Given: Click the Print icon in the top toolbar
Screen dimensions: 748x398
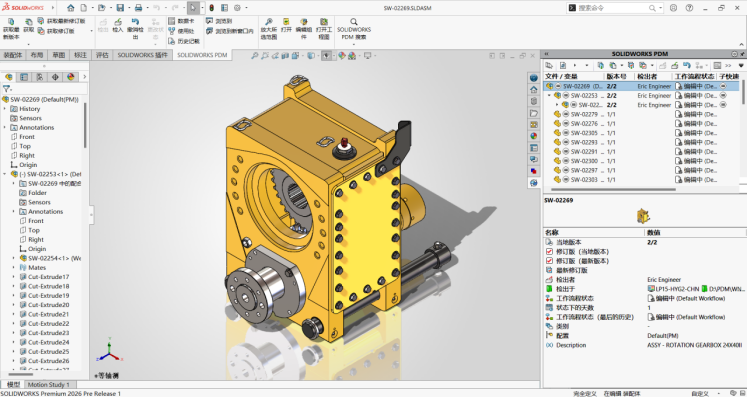Looking at the screenshot, I should [138, 8].
